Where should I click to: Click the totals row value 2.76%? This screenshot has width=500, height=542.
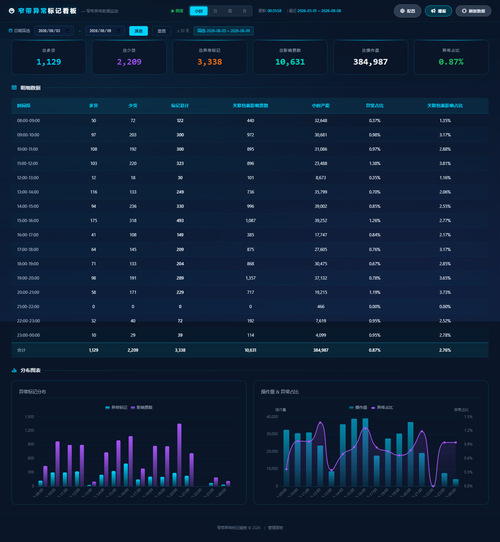point(445,350)
